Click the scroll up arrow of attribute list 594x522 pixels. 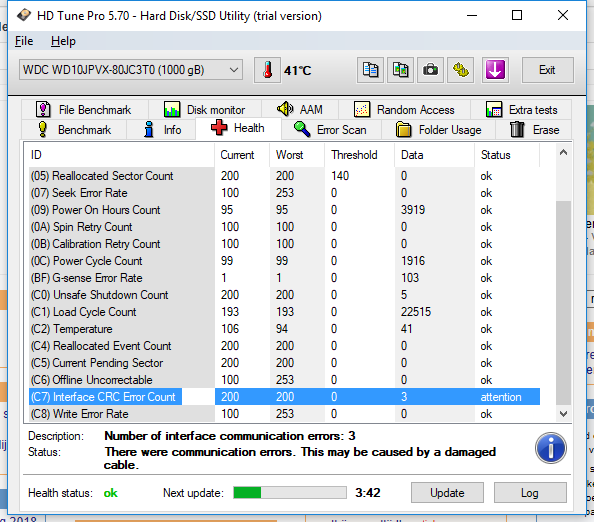point(563,152)
